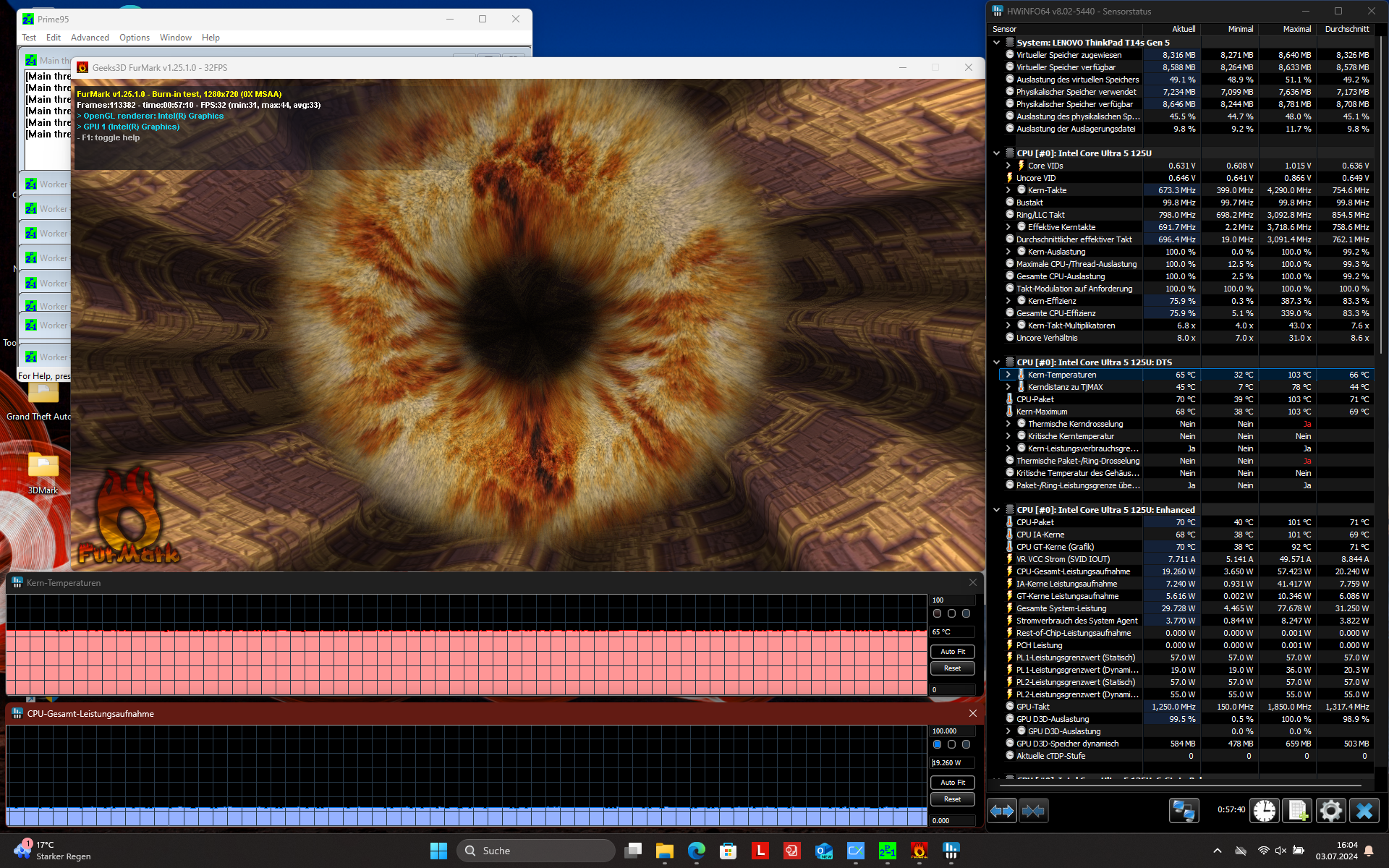
Task: Switch to FurMark via its taskbar icon
Action: [919, 851]
